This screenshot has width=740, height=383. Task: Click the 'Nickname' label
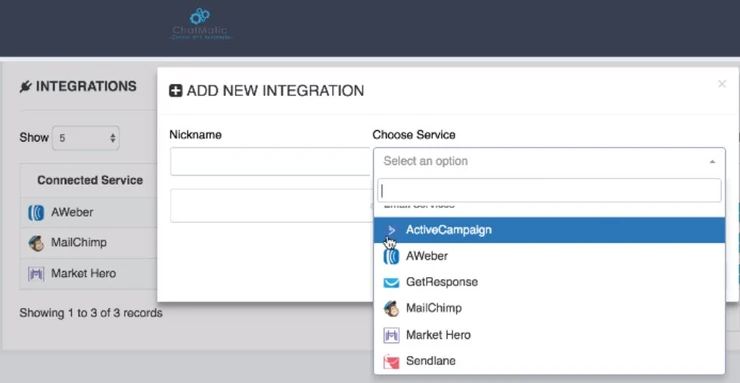[195, 135]
